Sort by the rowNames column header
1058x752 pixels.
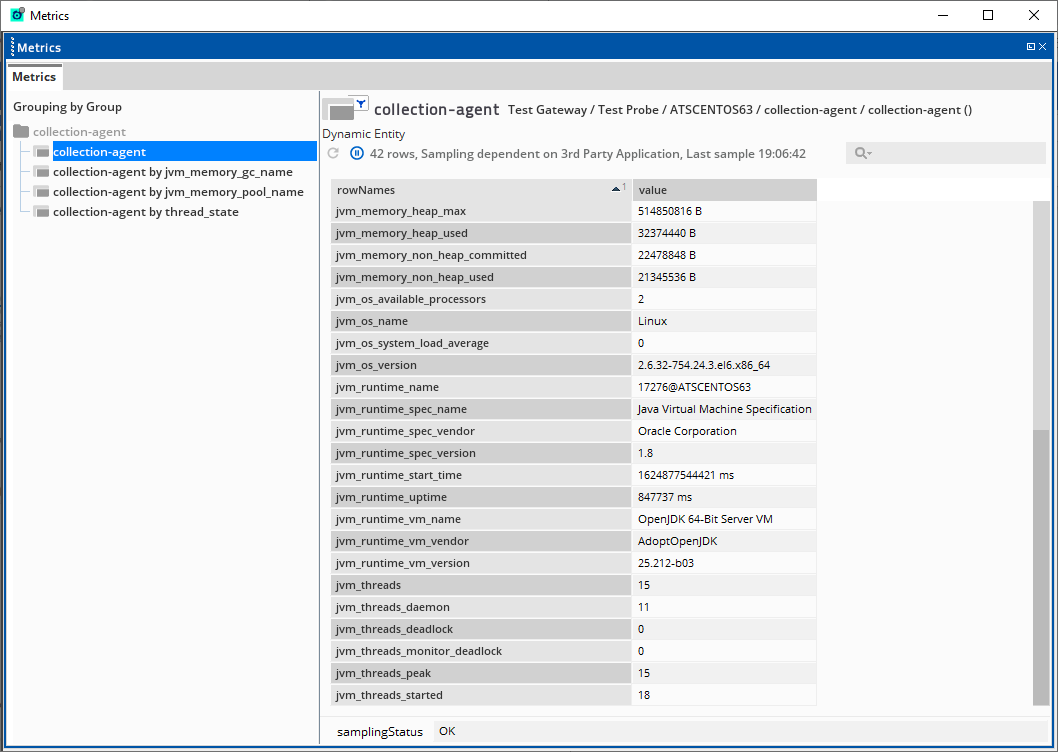(470, 190)
